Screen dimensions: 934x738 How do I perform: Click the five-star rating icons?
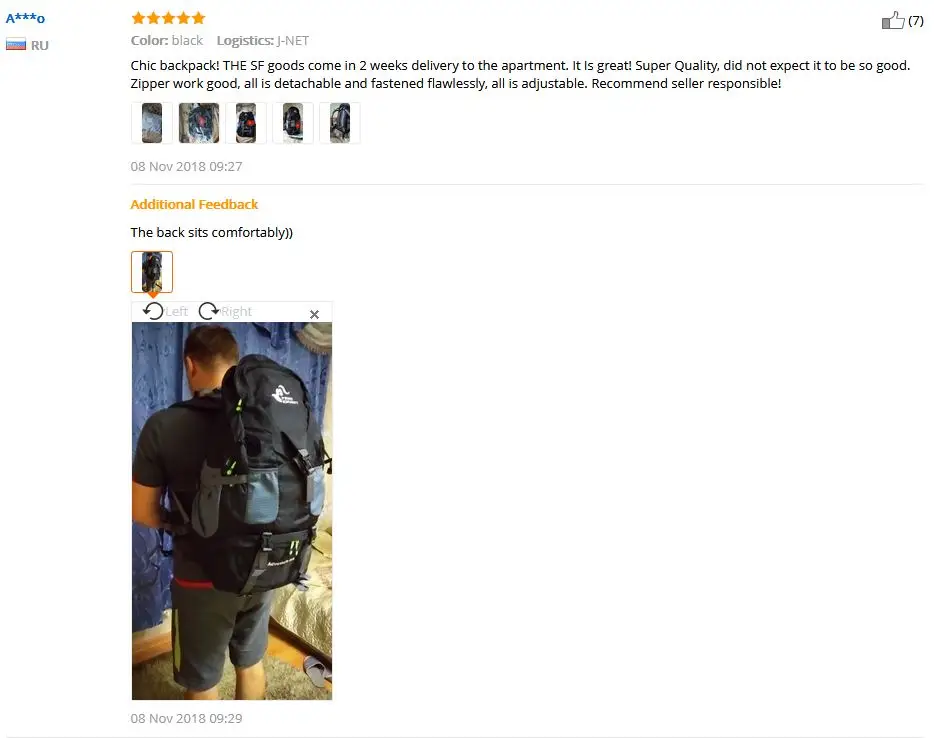tap(168, 18)
